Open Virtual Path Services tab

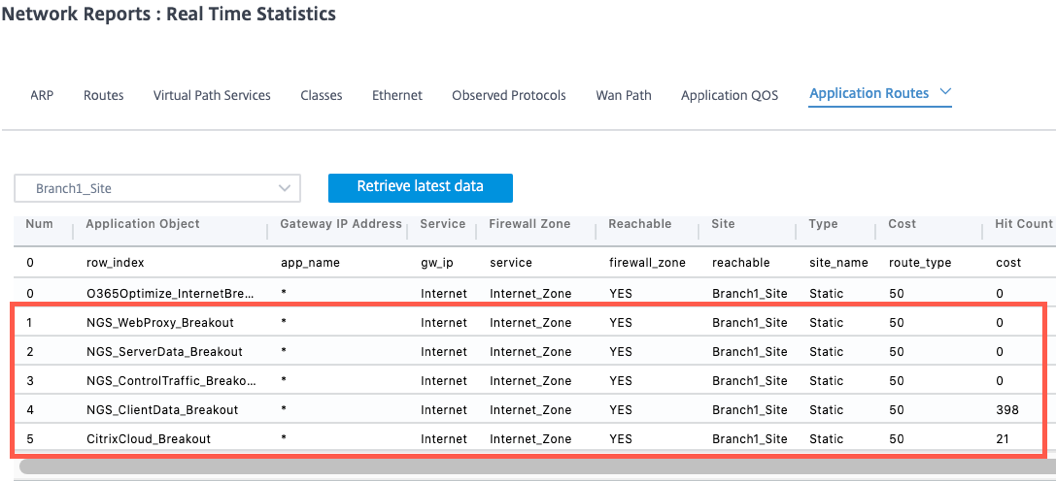212,95
